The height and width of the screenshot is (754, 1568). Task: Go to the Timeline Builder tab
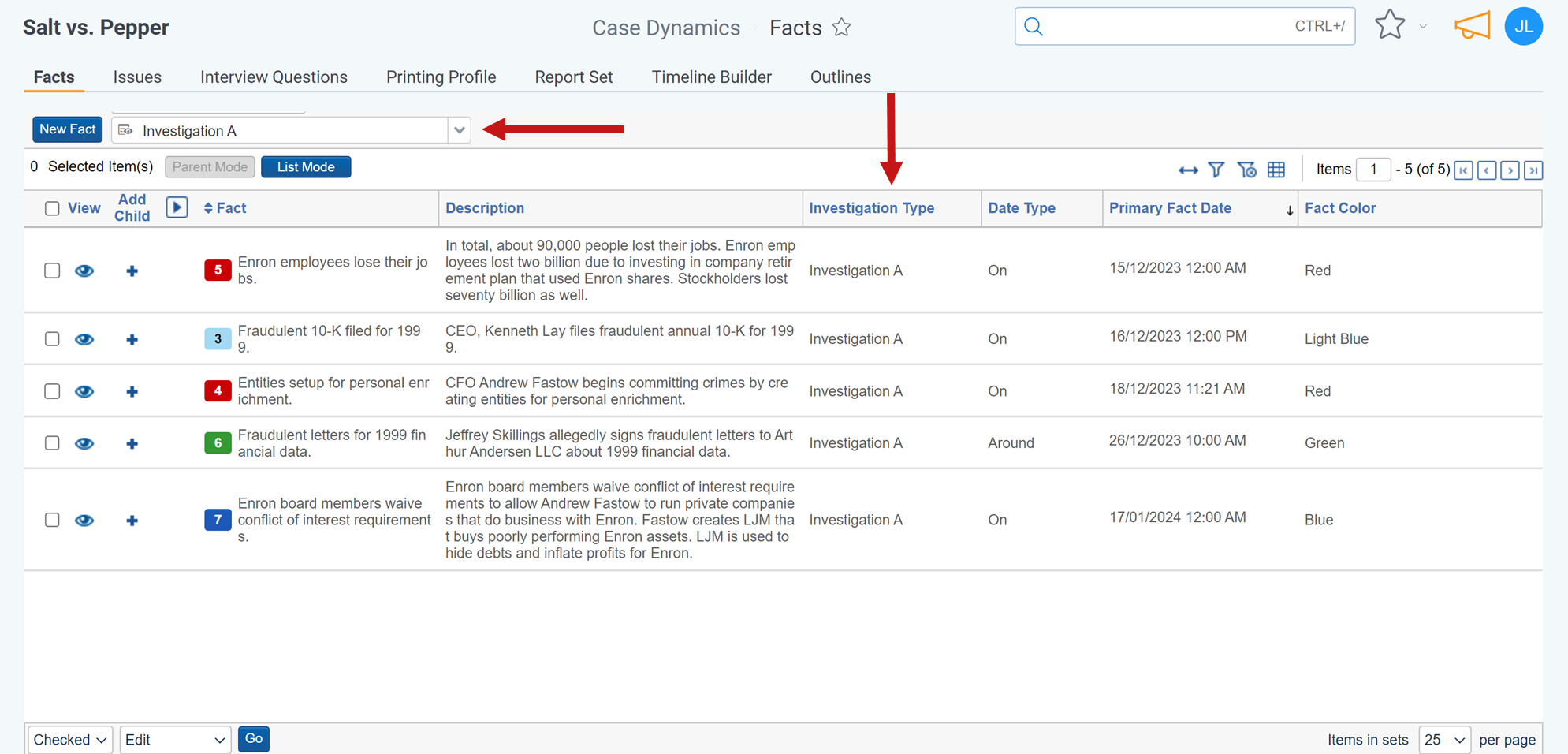711,77
